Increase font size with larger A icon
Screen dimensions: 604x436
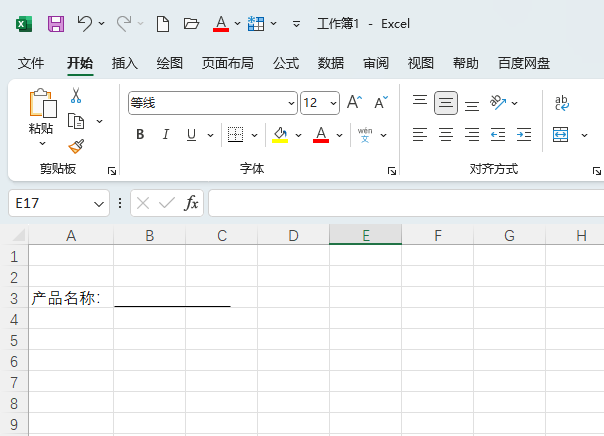coord(354,103)
